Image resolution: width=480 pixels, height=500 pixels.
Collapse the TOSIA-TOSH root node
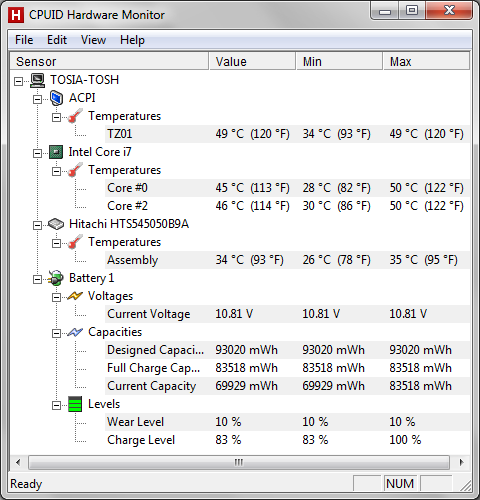pos(19,81)
